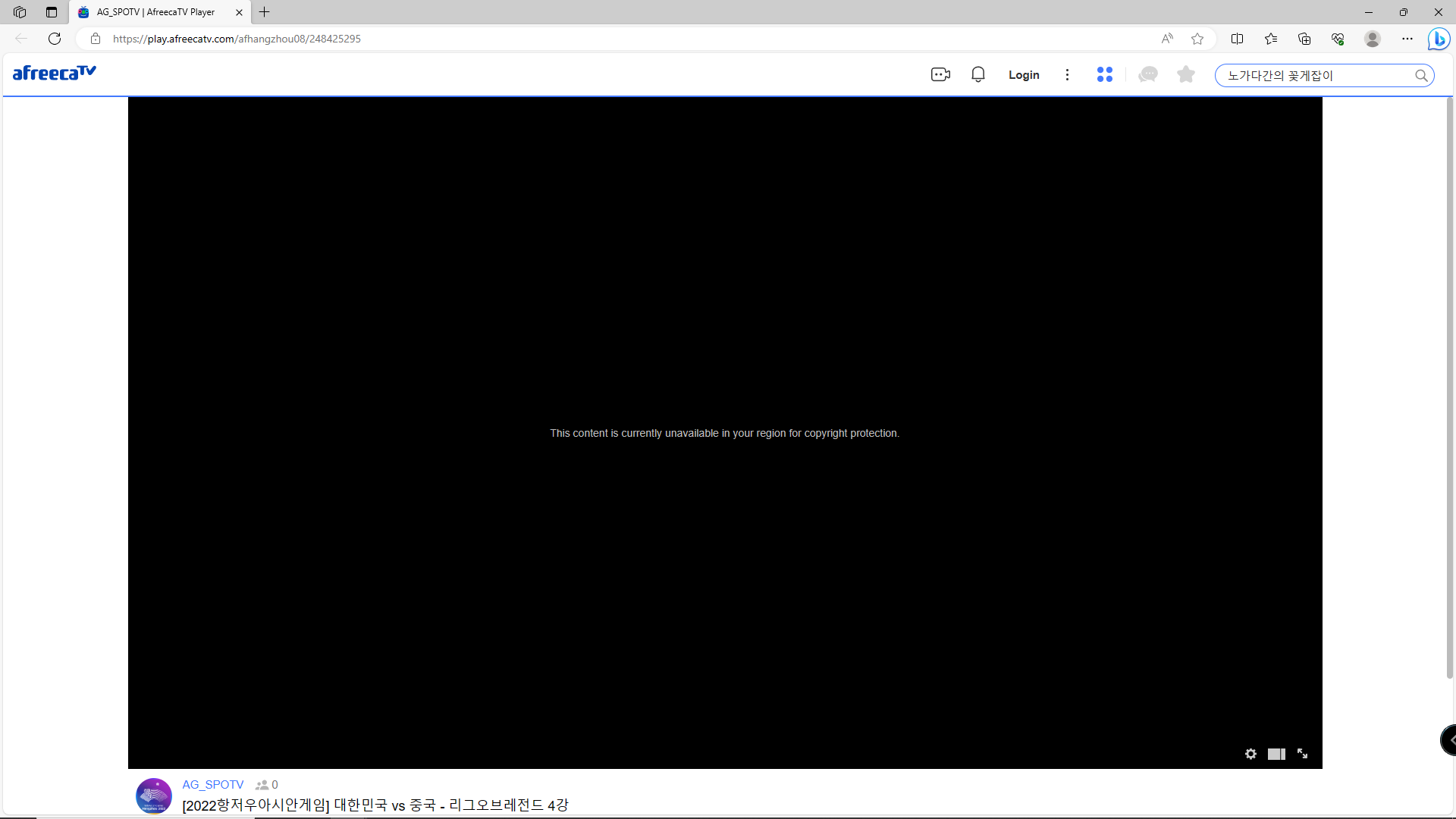Screen dimensions: 1456x819
Task: Open player settings gear
Action: pyautogui.click(x=1250, y=754)
